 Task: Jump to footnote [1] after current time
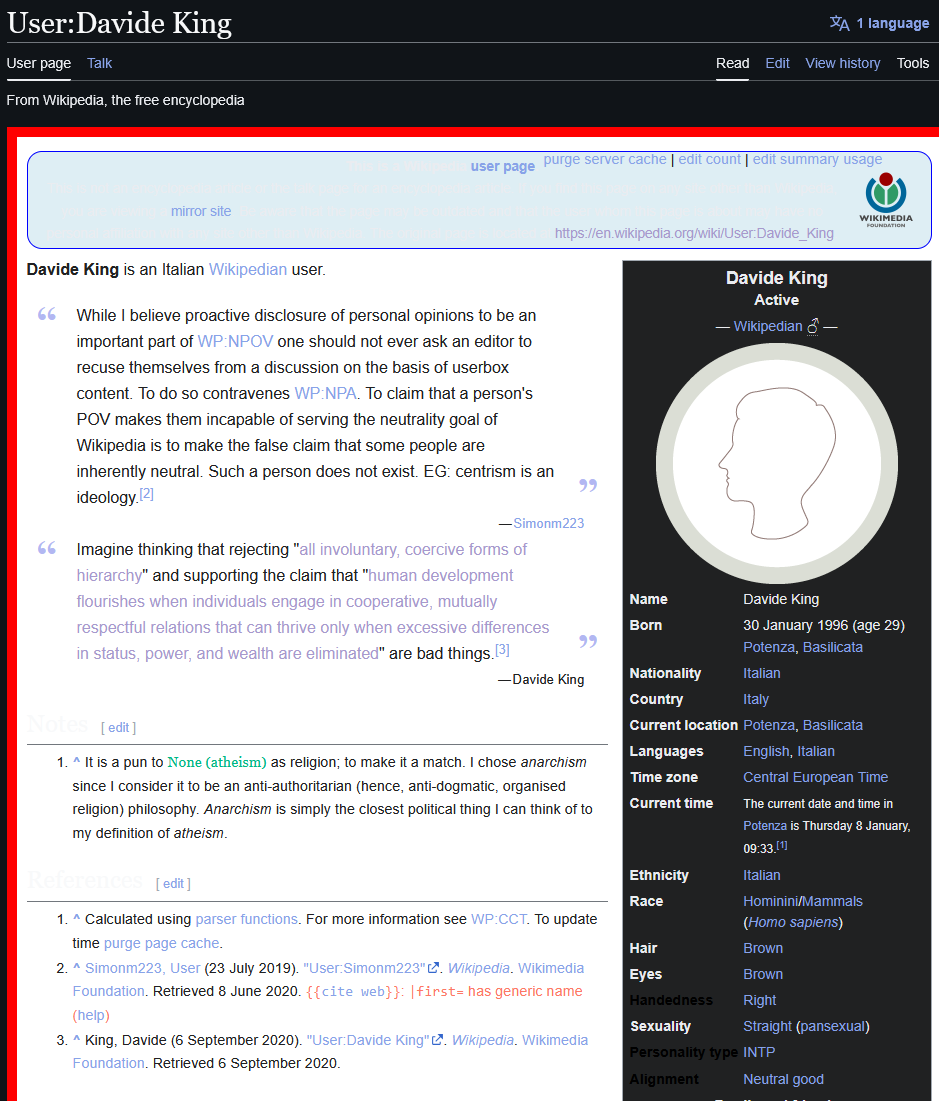click(x=782, y=845)
